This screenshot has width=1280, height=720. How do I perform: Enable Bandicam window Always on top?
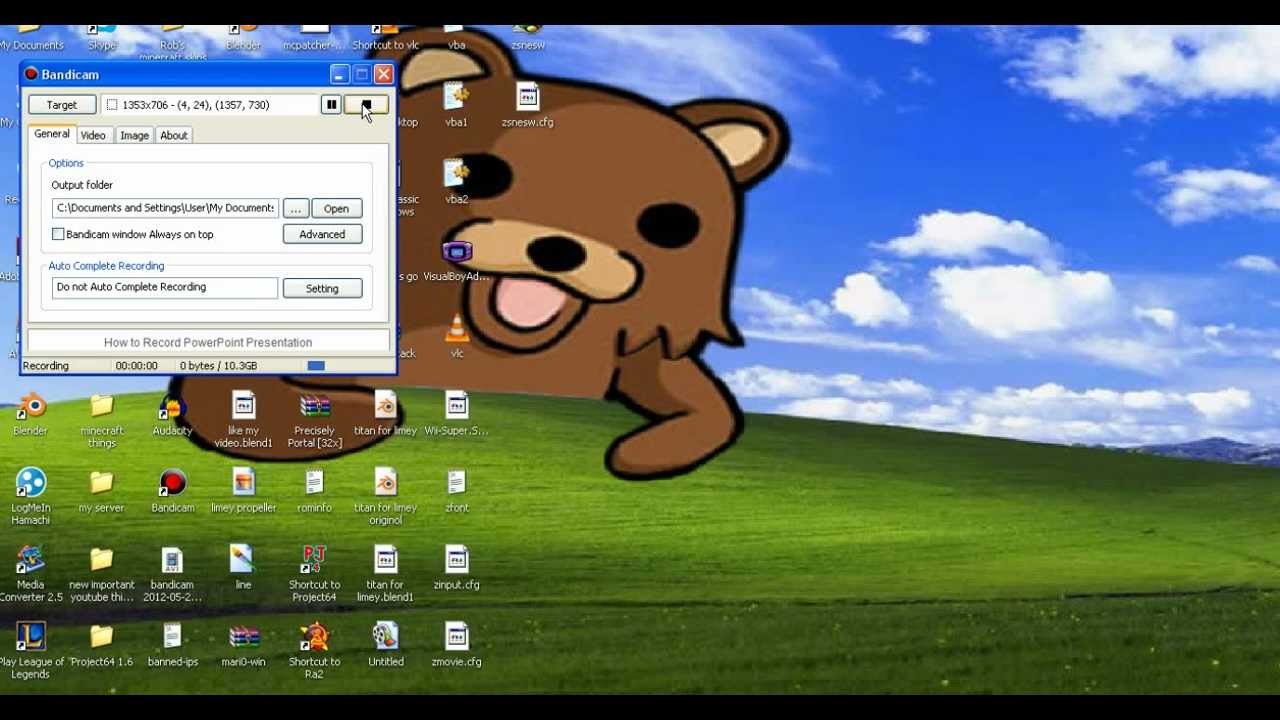coord(58,234)
